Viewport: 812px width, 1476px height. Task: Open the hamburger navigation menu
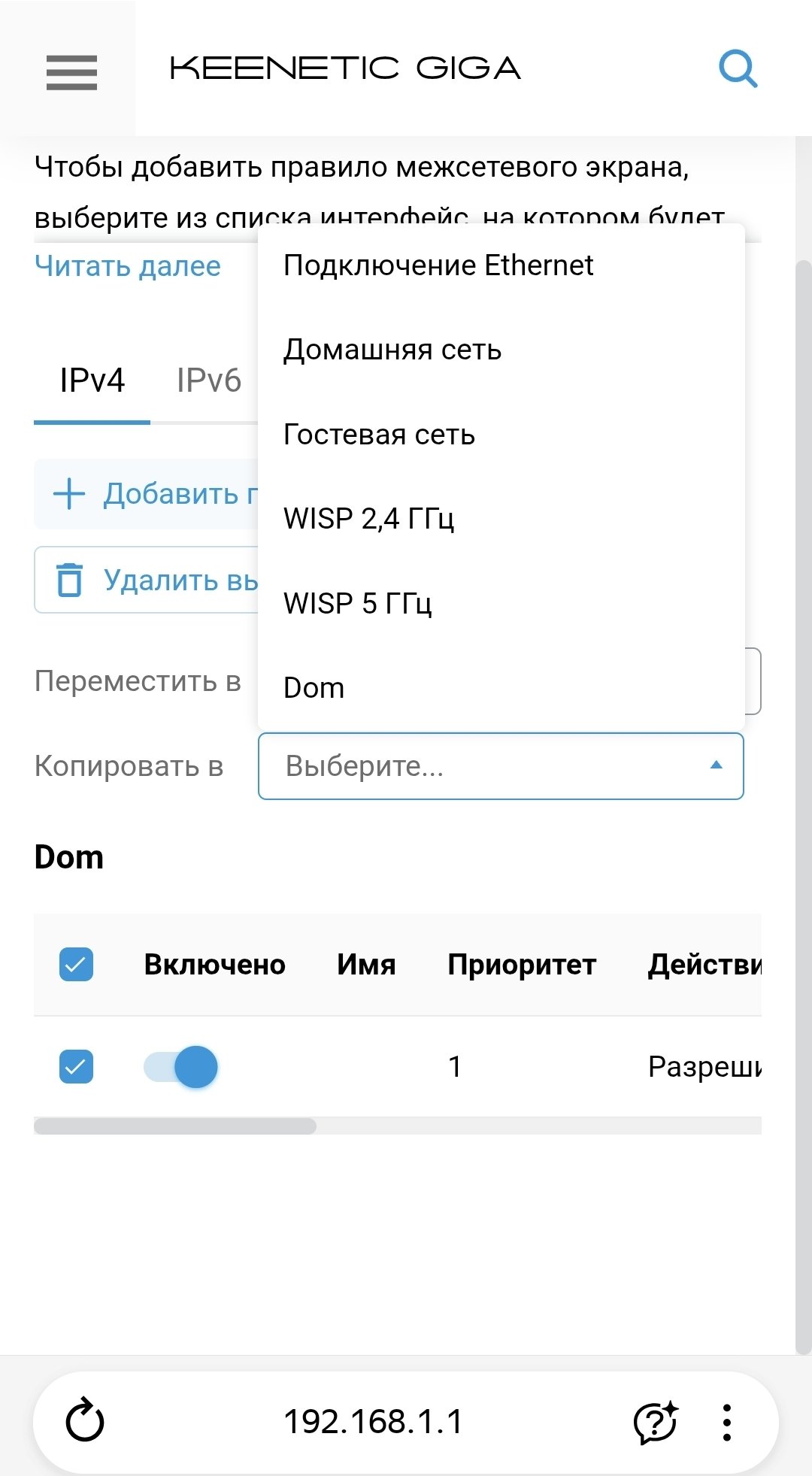pyautogui.click(x=71, y=72)
